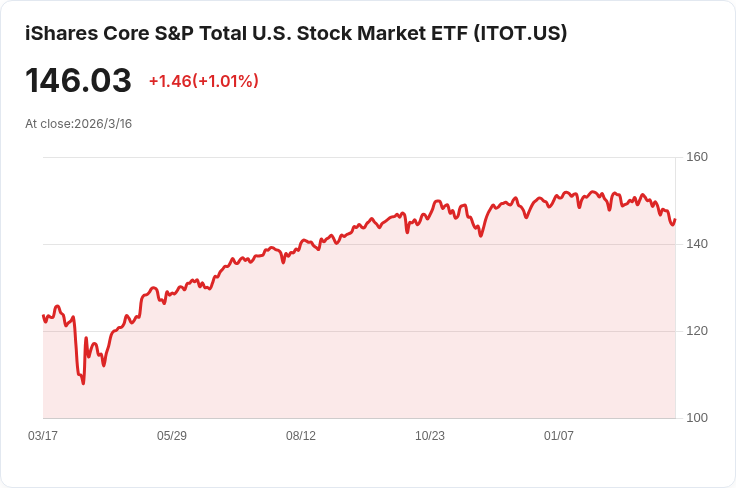Click the vertical y-axis line
Screen dimensions: 736x488
pos(676,300)
